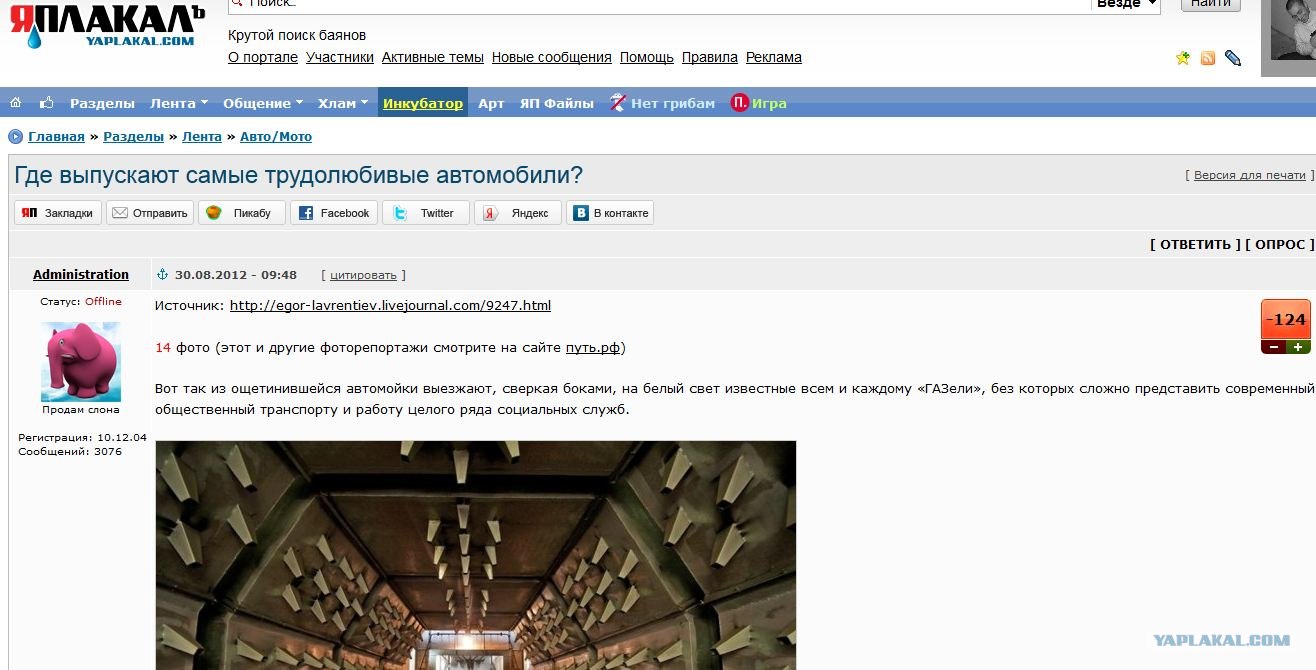The height and width of the screenshot is (670, 1316).
Task: Click the 'Offline' status text
Action: 103,301
